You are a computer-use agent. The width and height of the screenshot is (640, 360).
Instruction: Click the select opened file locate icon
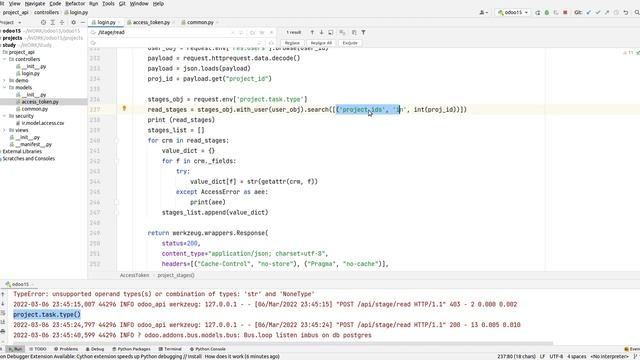(x=43, y=22)
